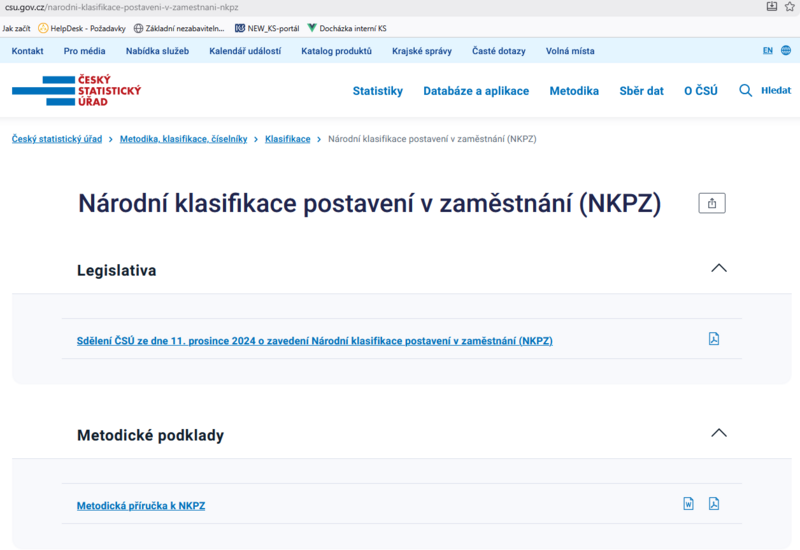Viewport: 800px width, 550px height.
Task: Switch language to EN
Action: coord(767,50)
